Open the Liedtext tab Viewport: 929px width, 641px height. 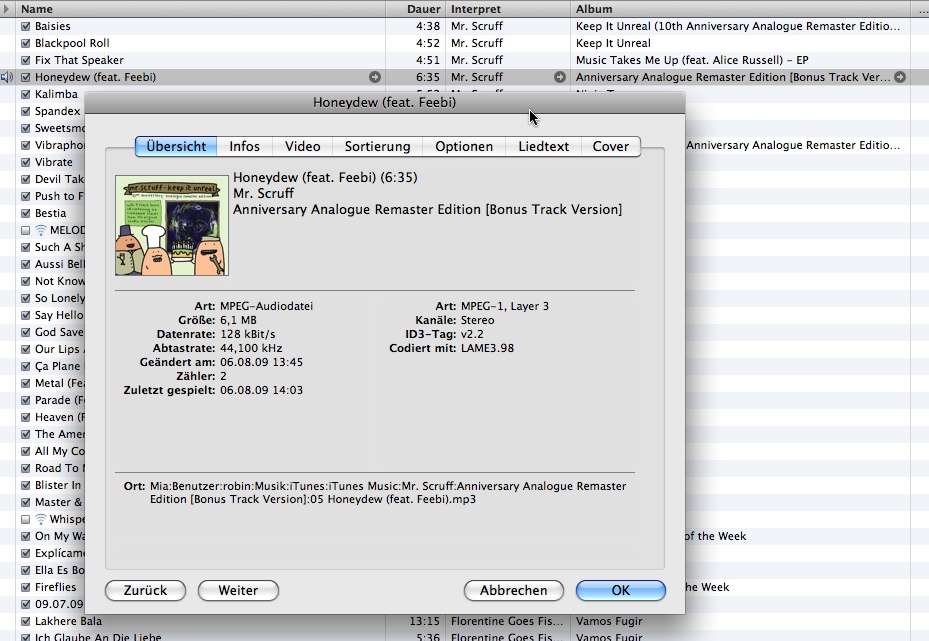(x=543, y=146)
